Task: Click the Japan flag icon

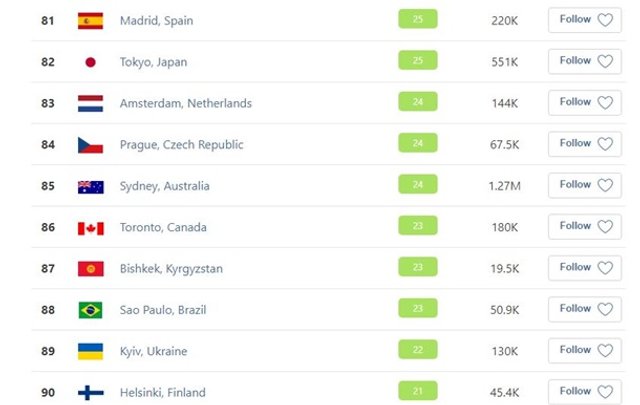Action: click(90, 62)
